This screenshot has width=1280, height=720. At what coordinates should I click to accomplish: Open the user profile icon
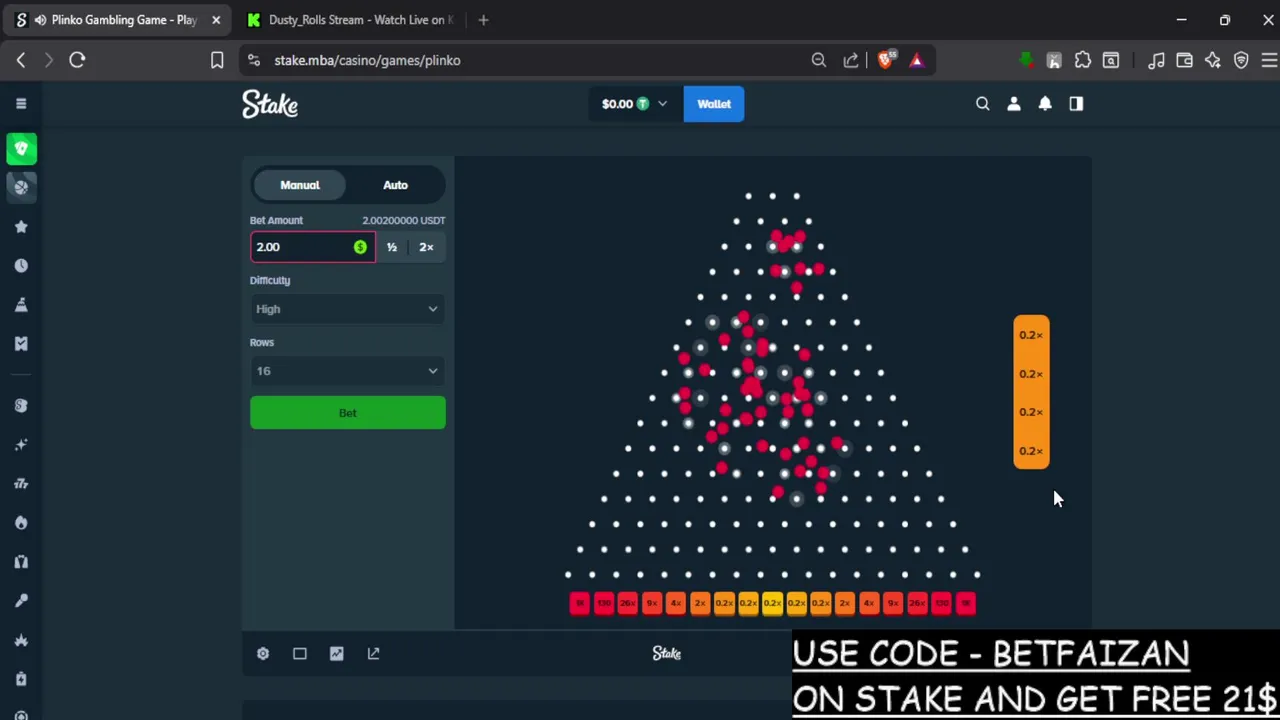click(1014, 104)
